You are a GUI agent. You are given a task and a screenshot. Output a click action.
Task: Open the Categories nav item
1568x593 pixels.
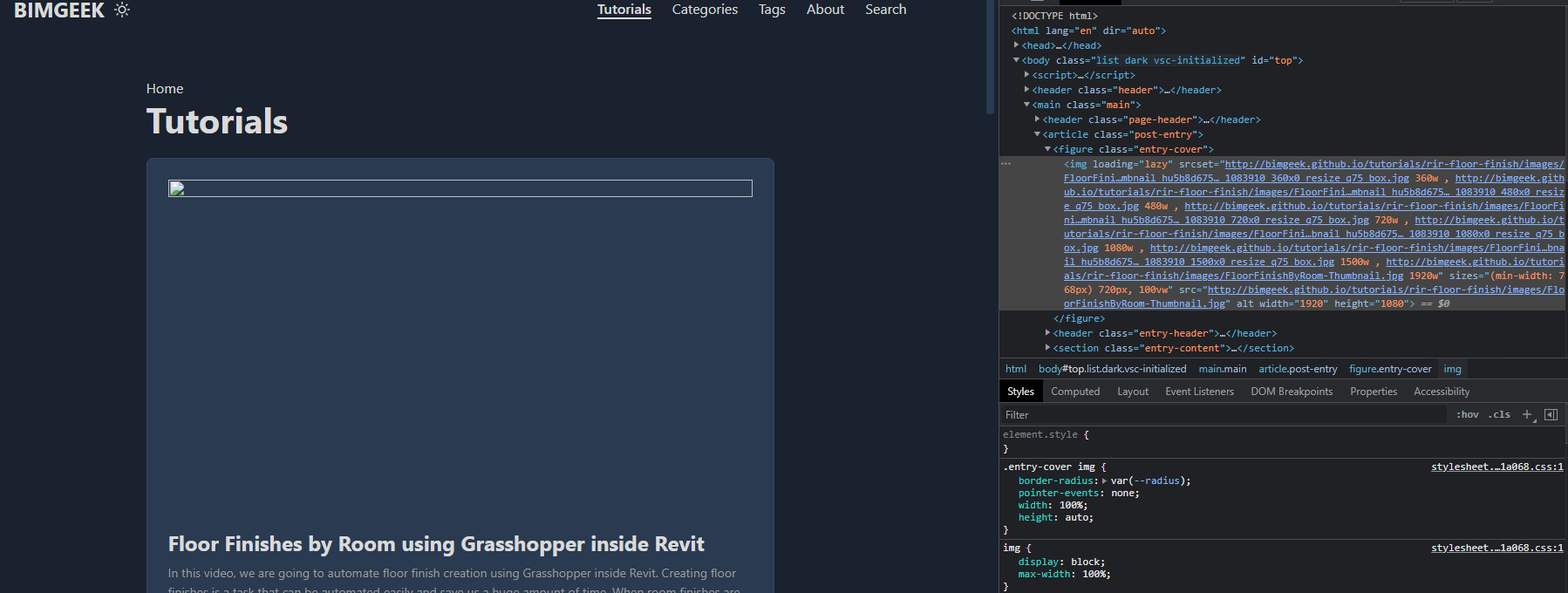point(705,10)
